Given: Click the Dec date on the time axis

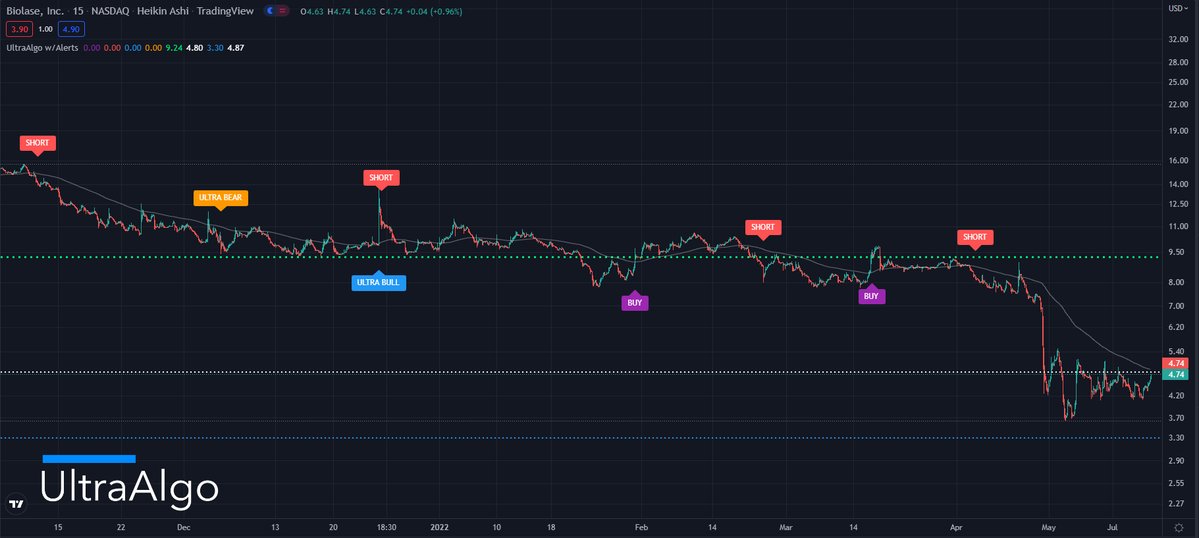Looking at the screenshot, I should click(183, 527).
